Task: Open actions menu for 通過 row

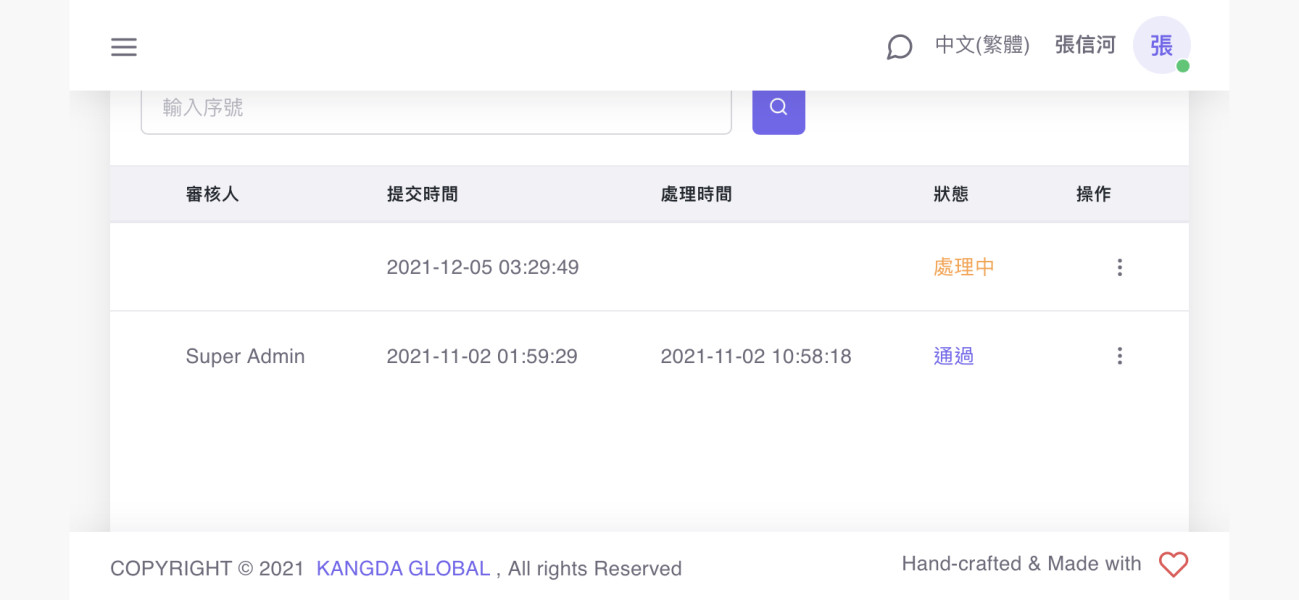Action: tap(1119, 356)
